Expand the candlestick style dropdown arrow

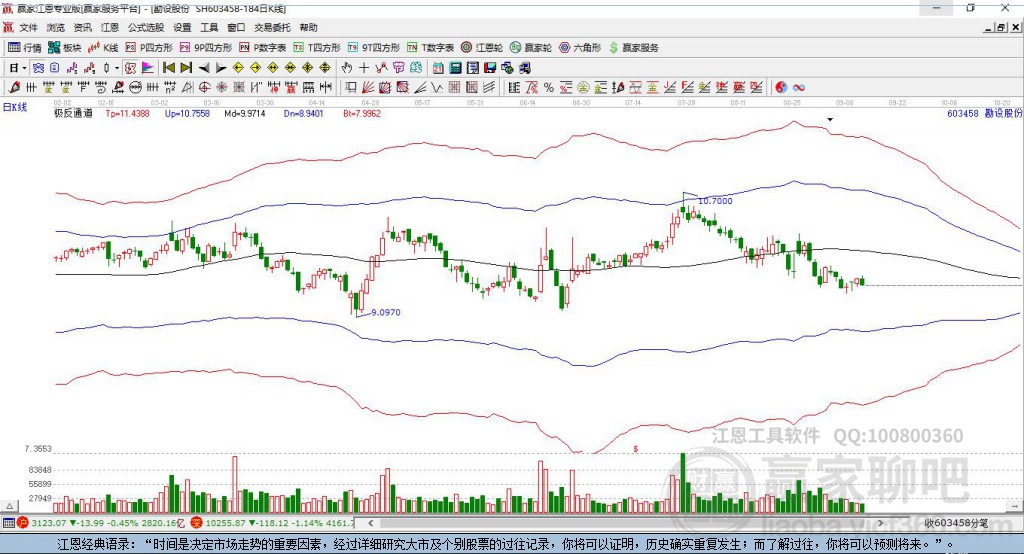click(117, 68)
